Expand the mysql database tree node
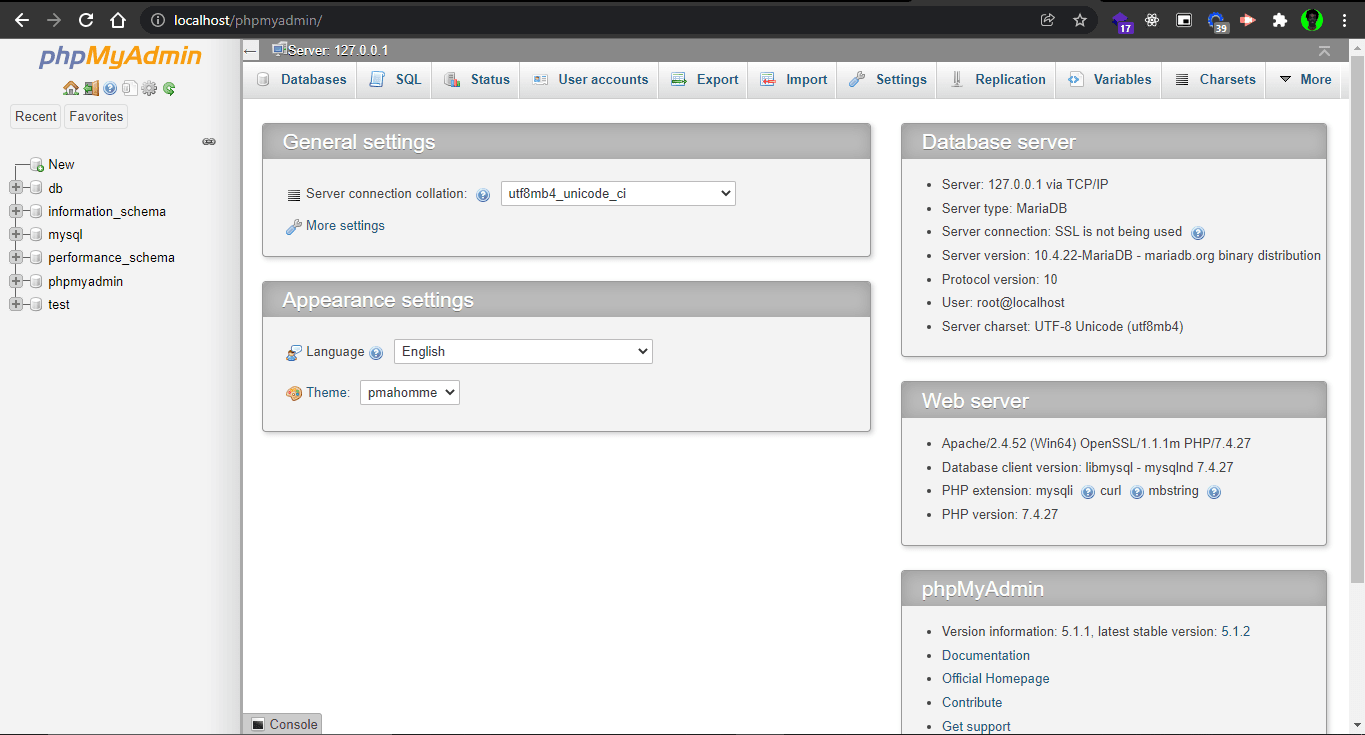1365x735 pixels. coord(15,235)
